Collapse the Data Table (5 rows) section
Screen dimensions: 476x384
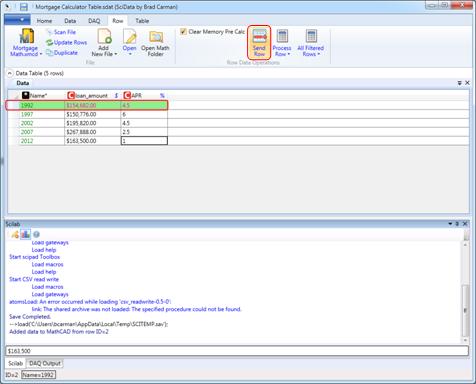coord(10,73)
